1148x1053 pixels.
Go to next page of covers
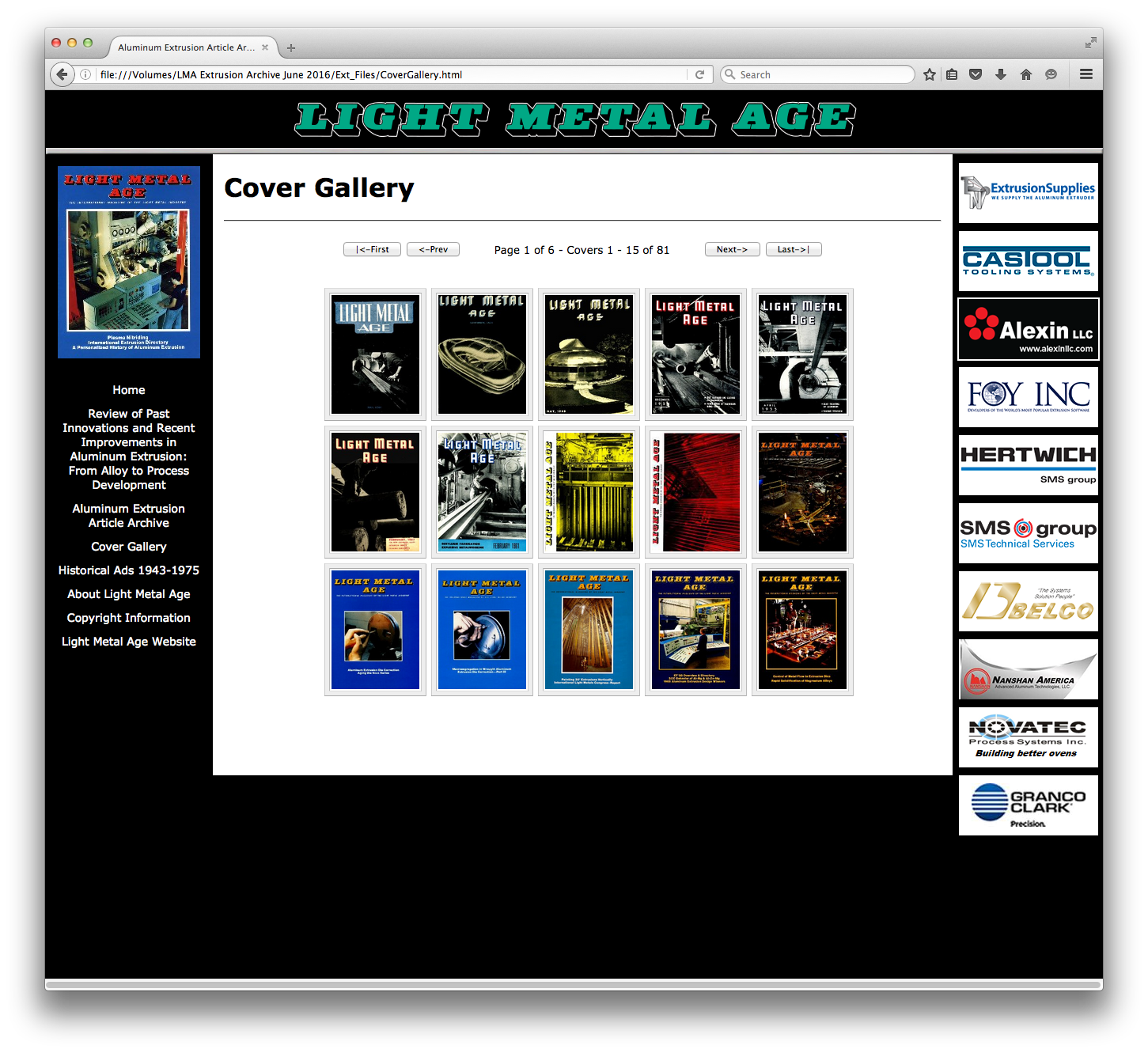[x=732, y=249]
